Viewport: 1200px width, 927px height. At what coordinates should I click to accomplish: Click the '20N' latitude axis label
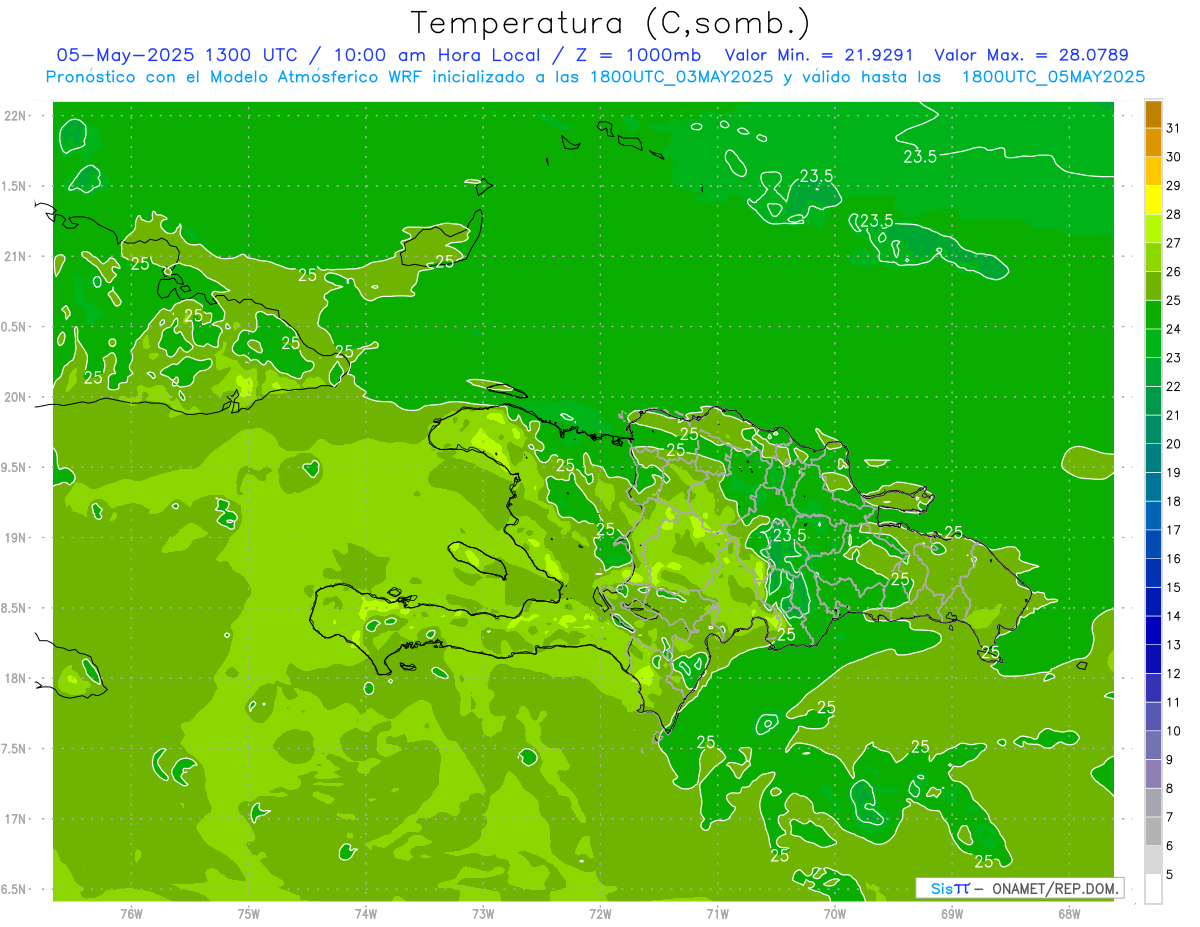pyautogui.click(x=14, y=397)
